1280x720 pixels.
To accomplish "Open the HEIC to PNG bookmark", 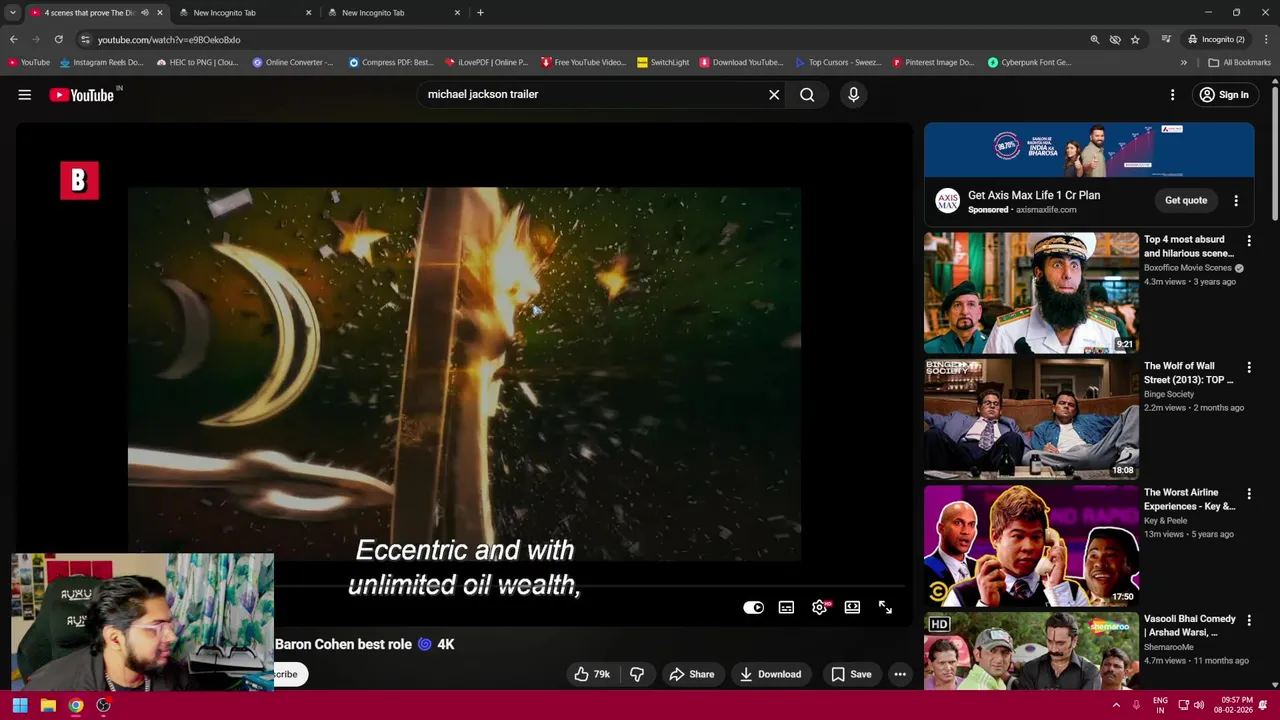I will click(197, 62).
